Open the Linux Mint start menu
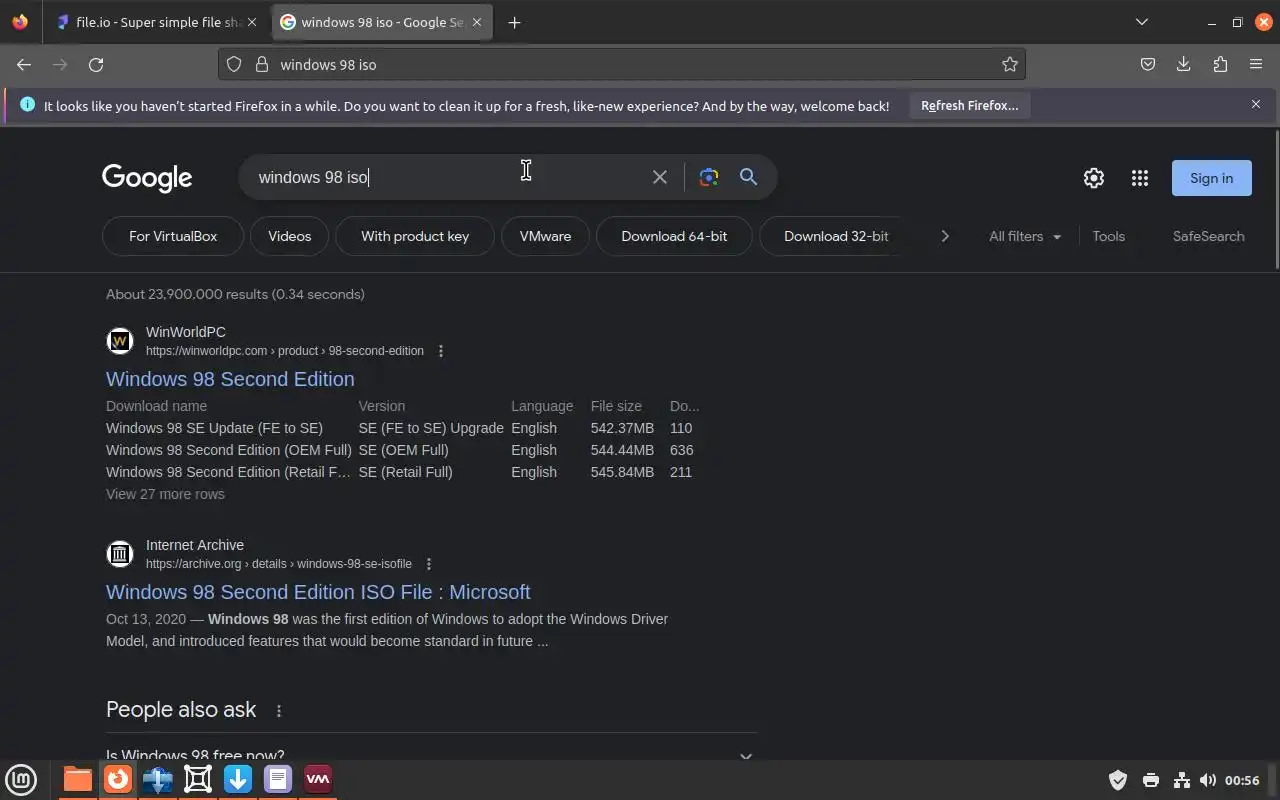Viewport: 1280px width, 800px height. click(21, 779)
